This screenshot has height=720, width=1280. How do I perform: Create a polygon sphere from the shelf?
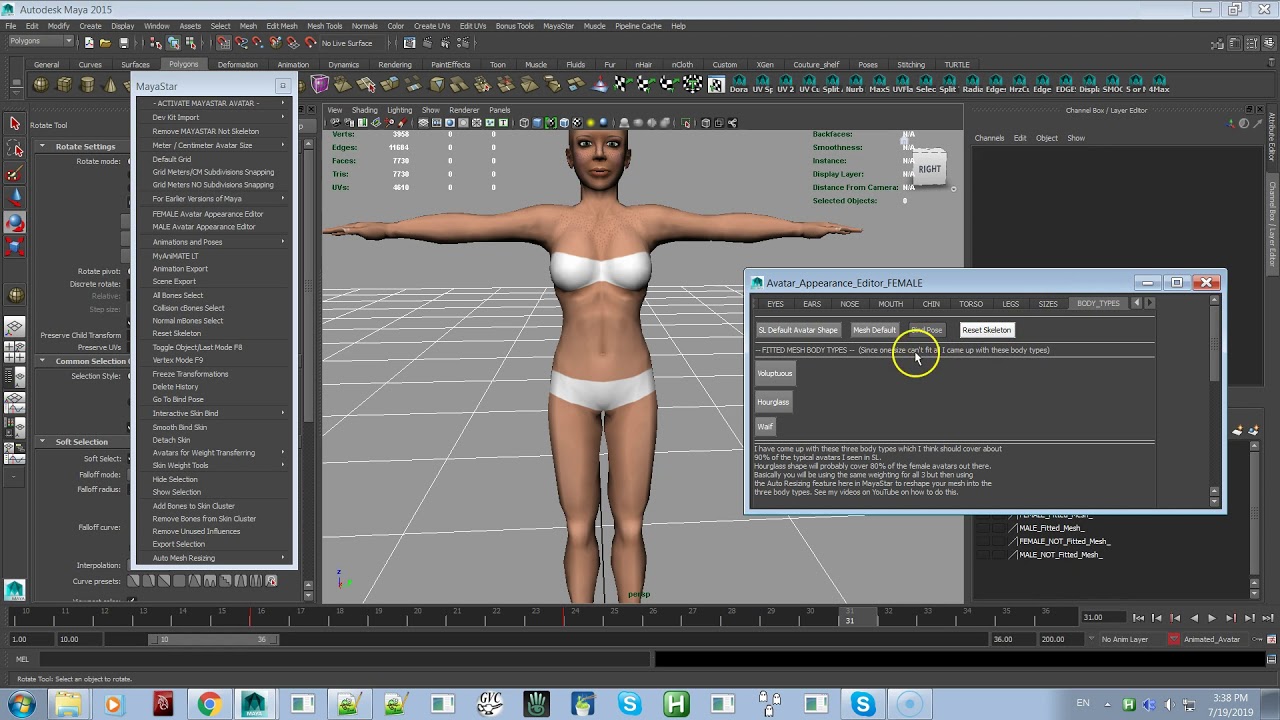click(41, 85)
